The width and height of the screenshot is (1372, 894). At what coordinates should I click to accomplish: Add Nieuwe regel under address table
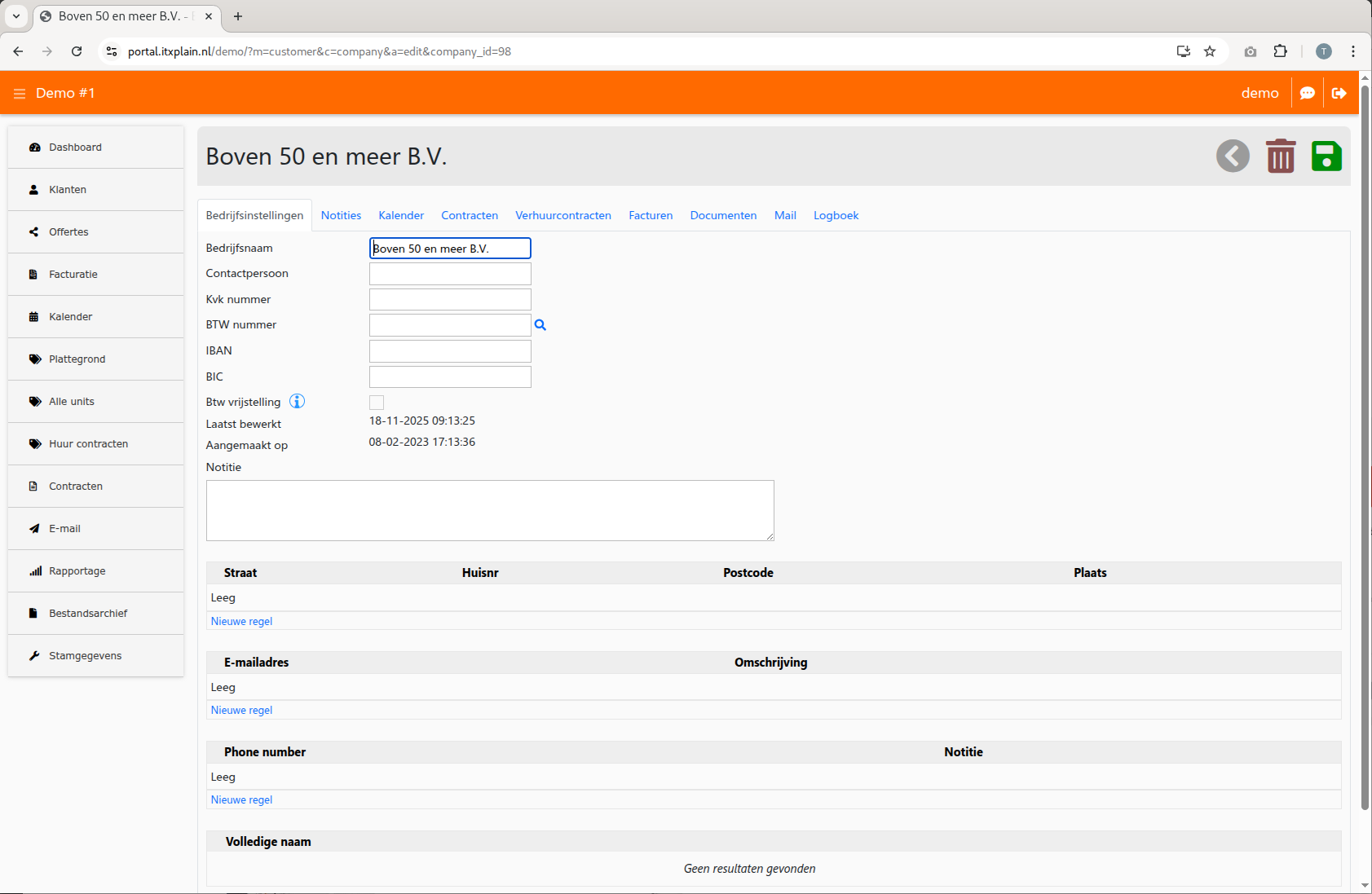(241, 621)
